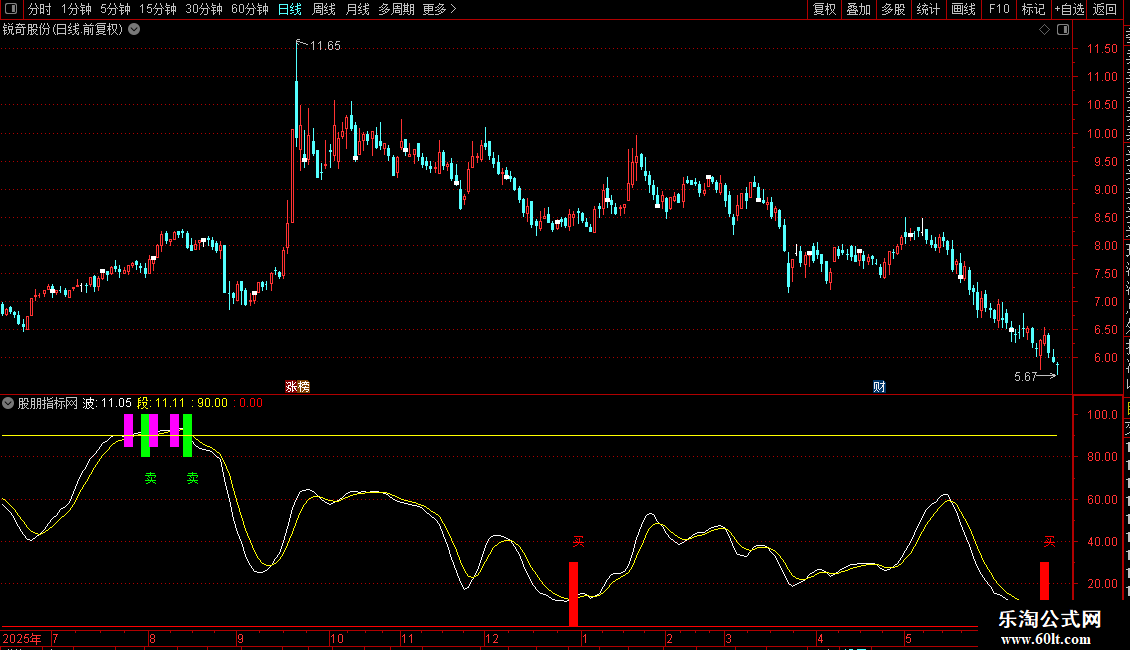Add stock via +自选 button

click(1069, 9)
